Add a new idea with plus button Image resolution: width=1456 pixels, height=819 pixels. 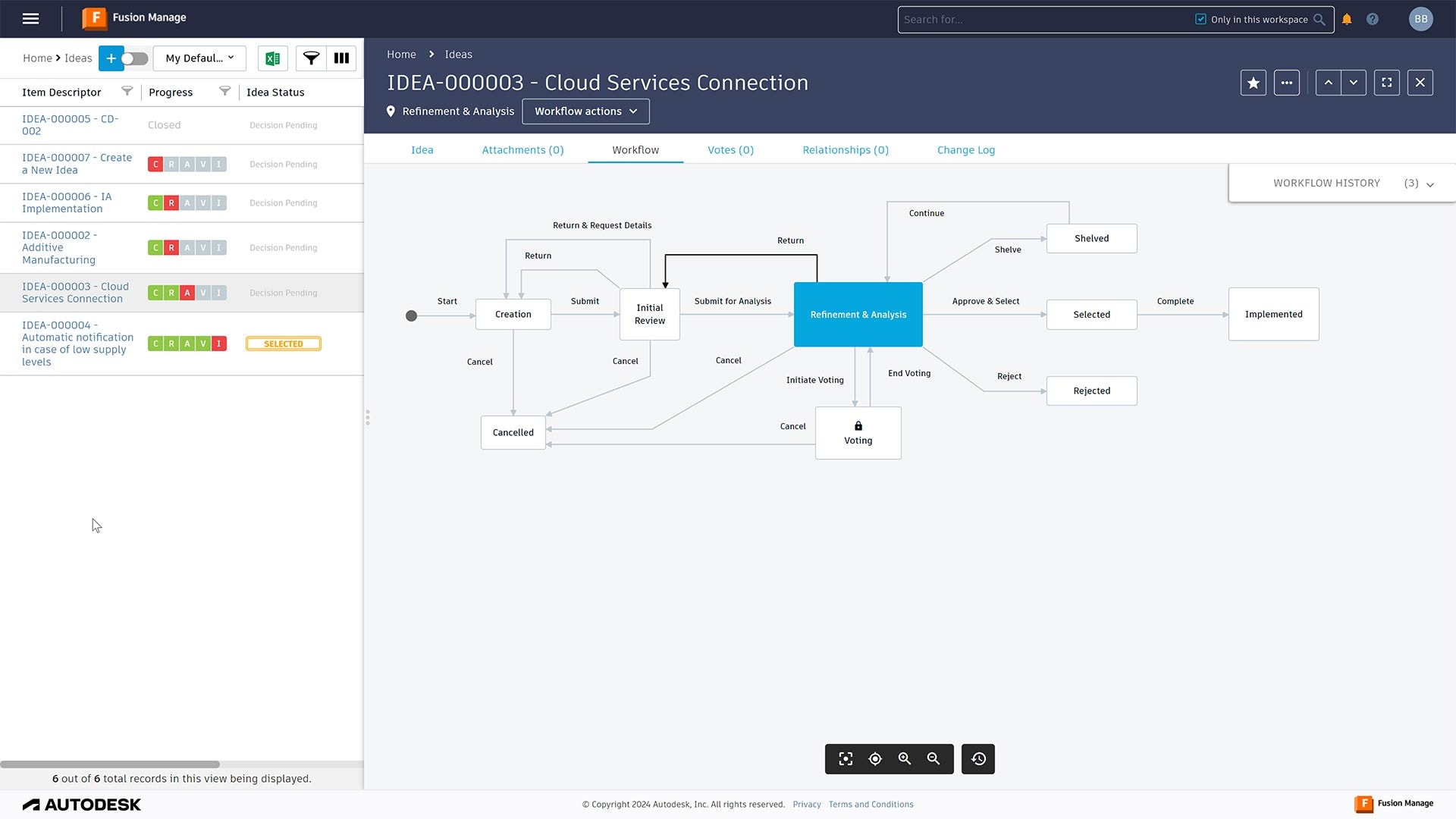(111, 58)
